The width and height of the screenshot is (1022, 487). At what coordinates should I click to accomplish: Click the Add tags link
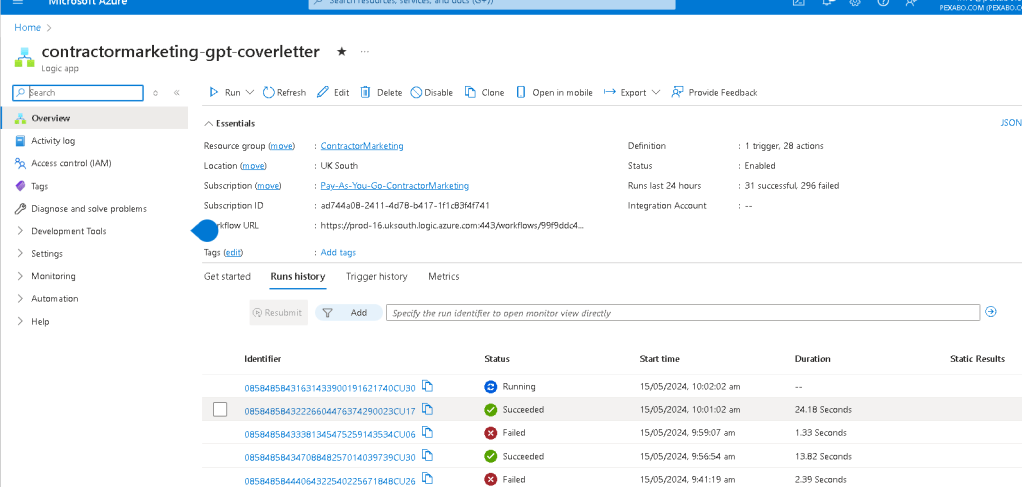(x=338, y=252)
